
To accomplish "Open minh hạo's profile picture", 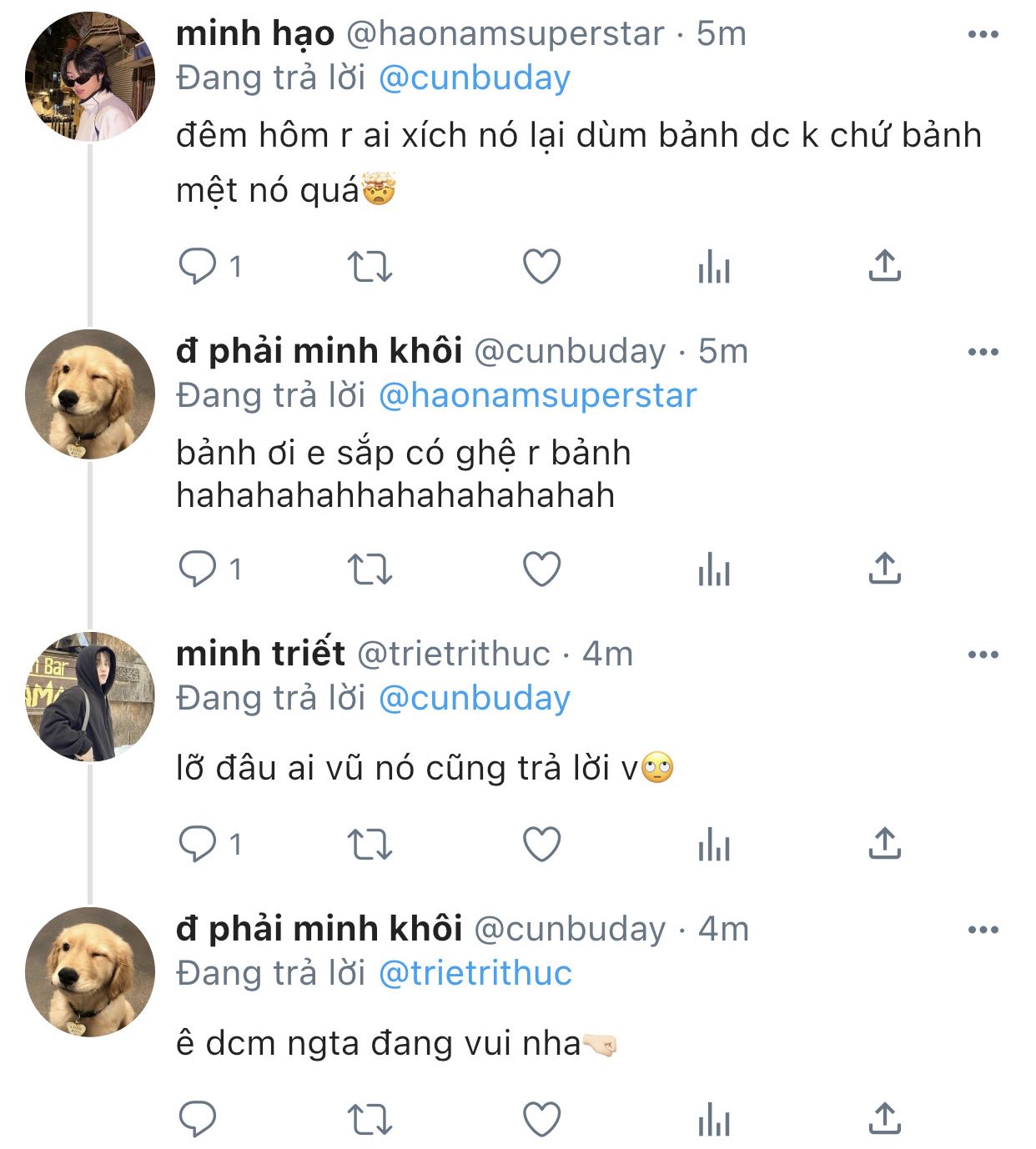I will 90,77.
